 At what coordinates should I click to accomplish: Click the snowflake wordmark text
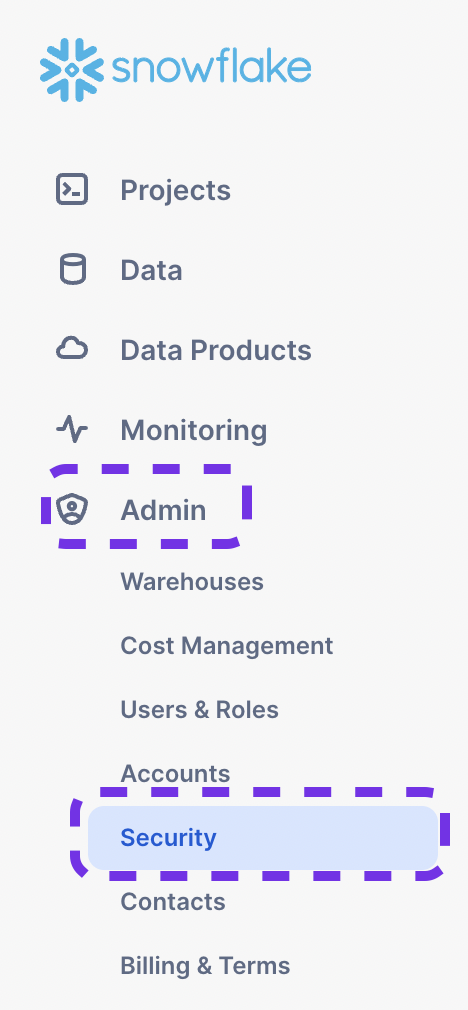coord(212,69)
